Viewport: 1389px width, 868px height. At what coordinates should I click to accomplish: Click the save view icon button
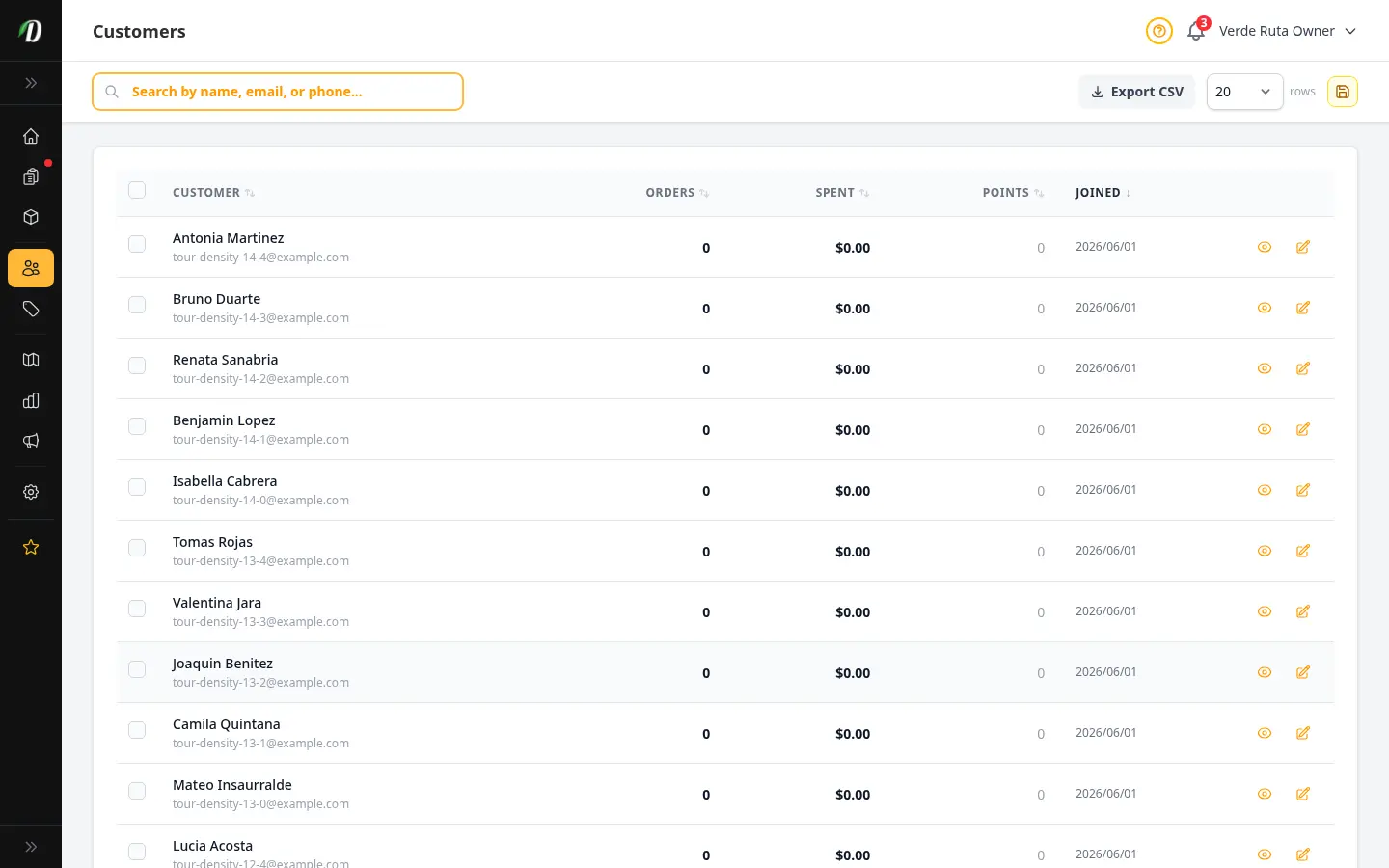pos(1343,92)
